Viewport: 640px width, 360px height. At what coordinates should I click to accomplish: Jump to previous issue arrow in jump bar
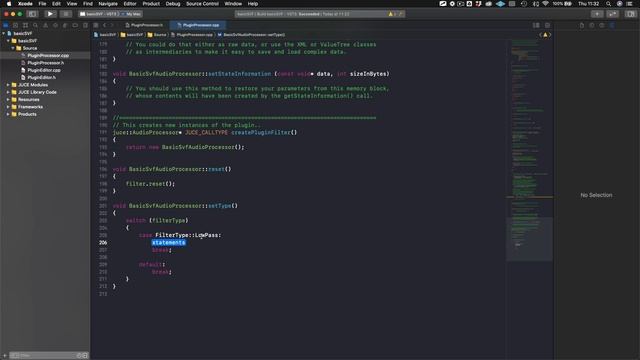540,35
